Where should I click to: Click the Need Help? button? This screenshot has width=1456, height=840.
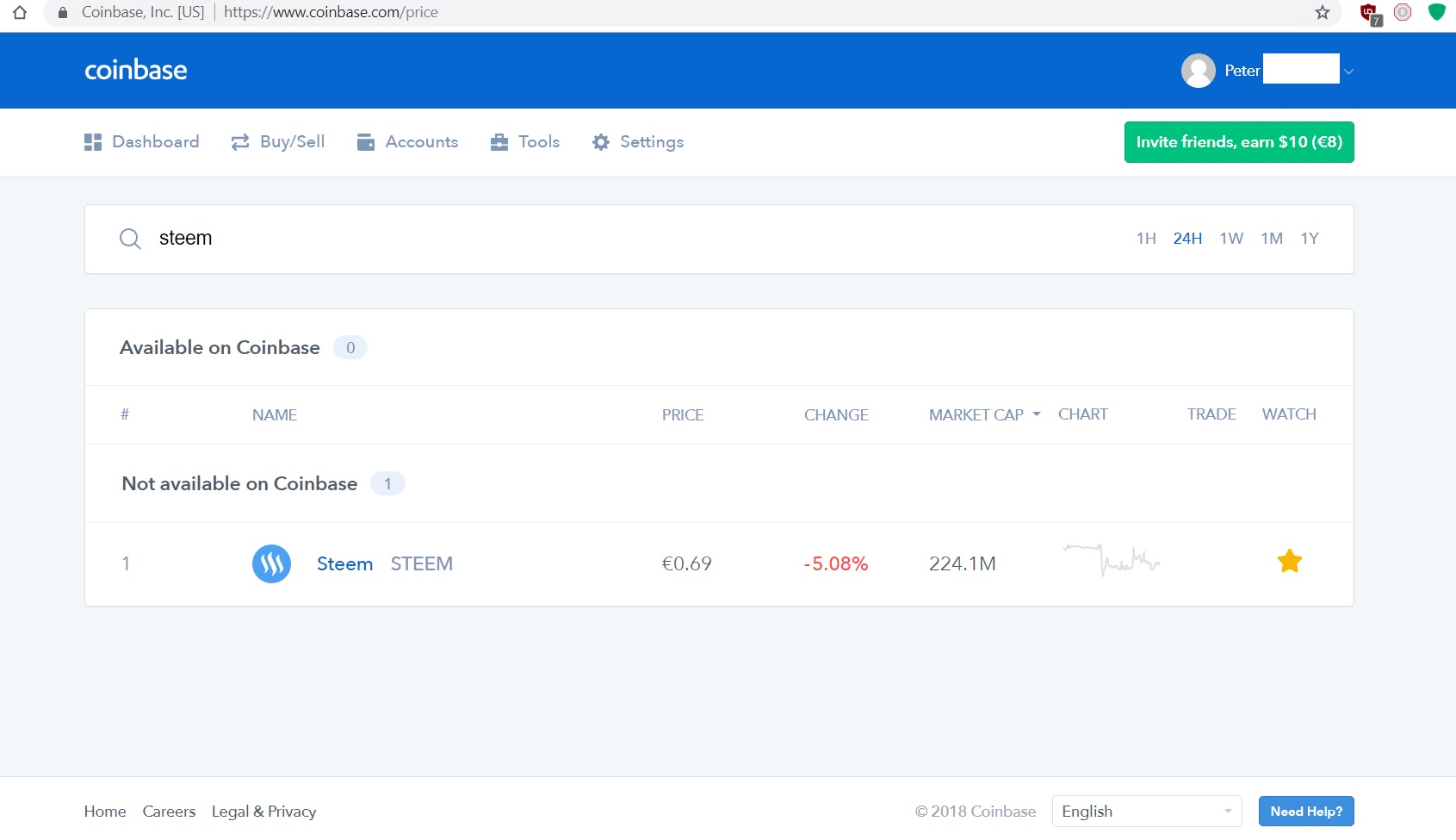click(x=1306, y=812)
